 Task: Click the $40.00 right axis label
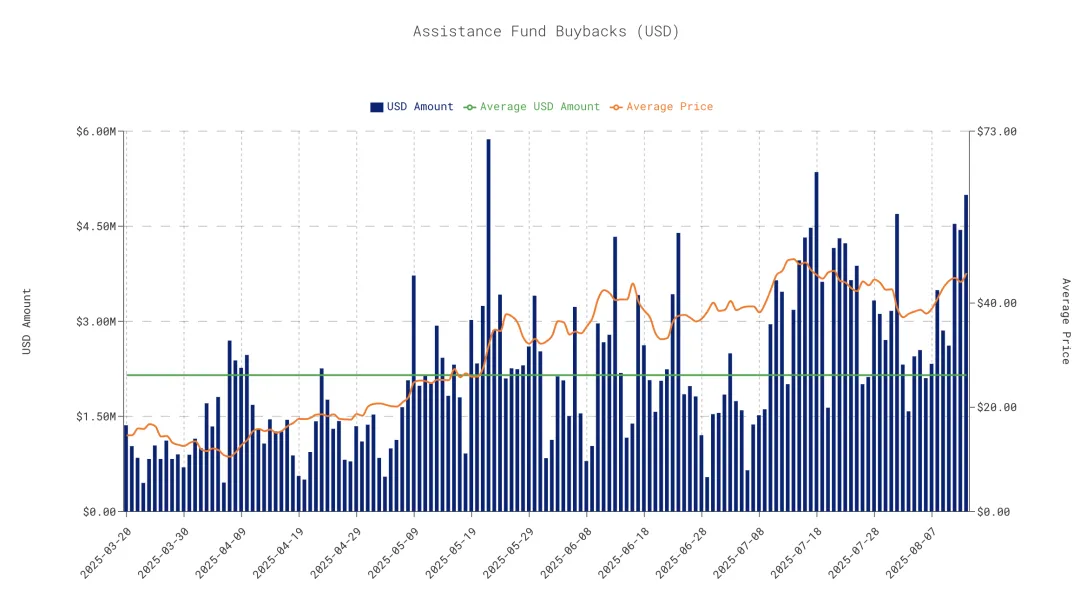coord(997,303)
